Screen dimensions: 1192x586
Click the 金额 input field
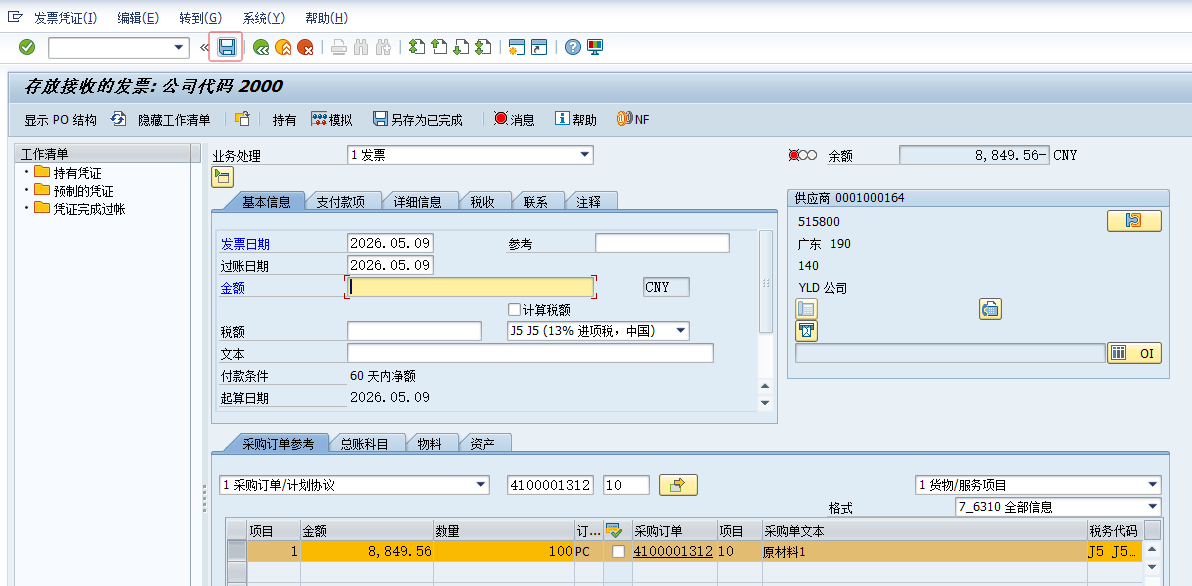click(470, 287)
